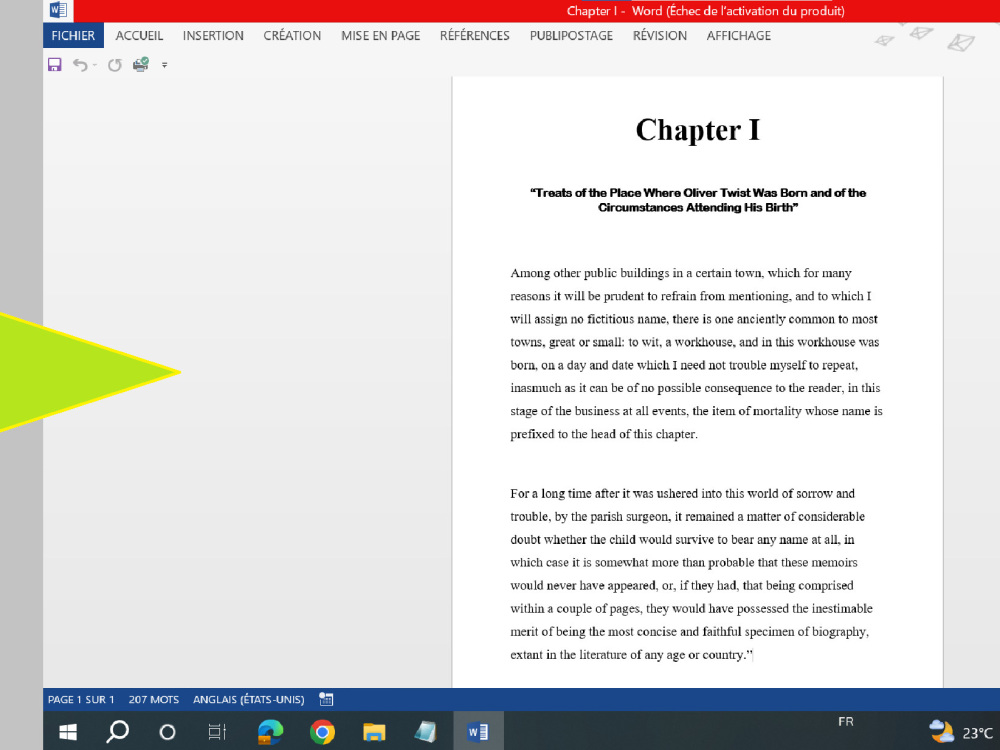1000x750 pixels.
Task: Select the AFFICHAGE tab
Action: coord(739,36)
